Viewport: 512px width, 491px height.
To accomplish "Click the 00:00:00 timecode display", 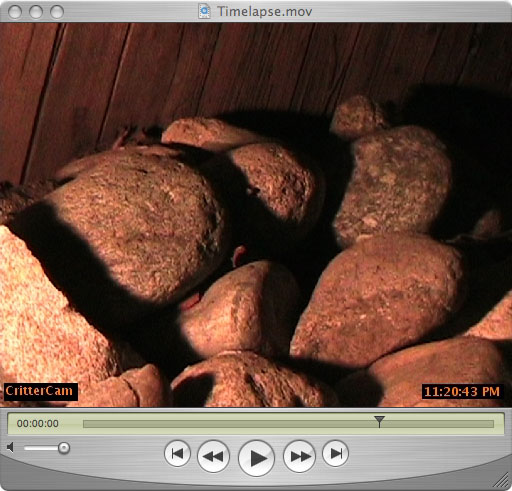I will 38,424.
